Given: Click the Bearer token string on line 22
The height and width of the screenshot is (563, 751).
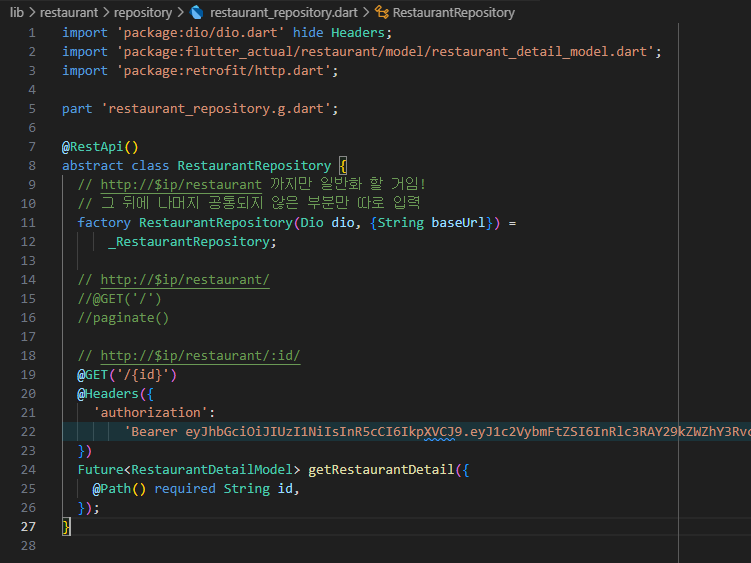Looking at the screenshot, I should [437, 432].
